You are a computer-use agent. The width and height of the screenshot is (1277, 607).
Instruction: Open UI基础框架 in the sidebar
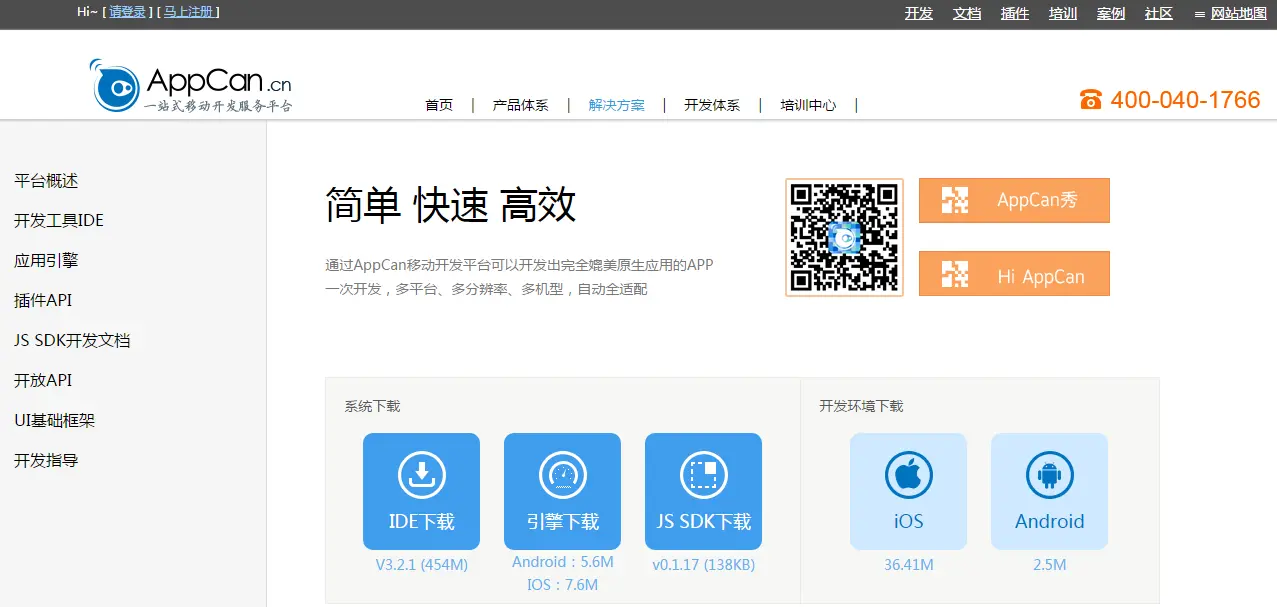pyautogui.click(x=55, y=421)
